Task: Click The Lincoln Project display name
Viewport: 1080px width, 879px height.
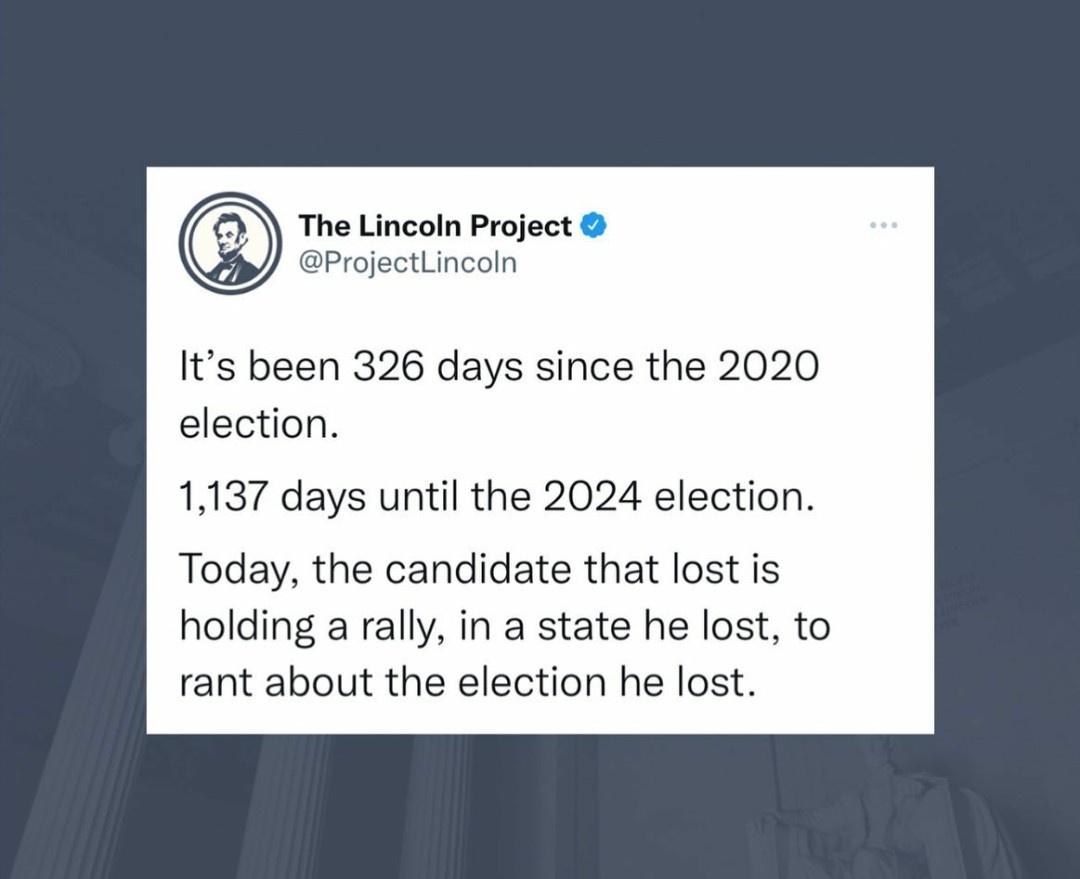Action: tap(431, 225)
